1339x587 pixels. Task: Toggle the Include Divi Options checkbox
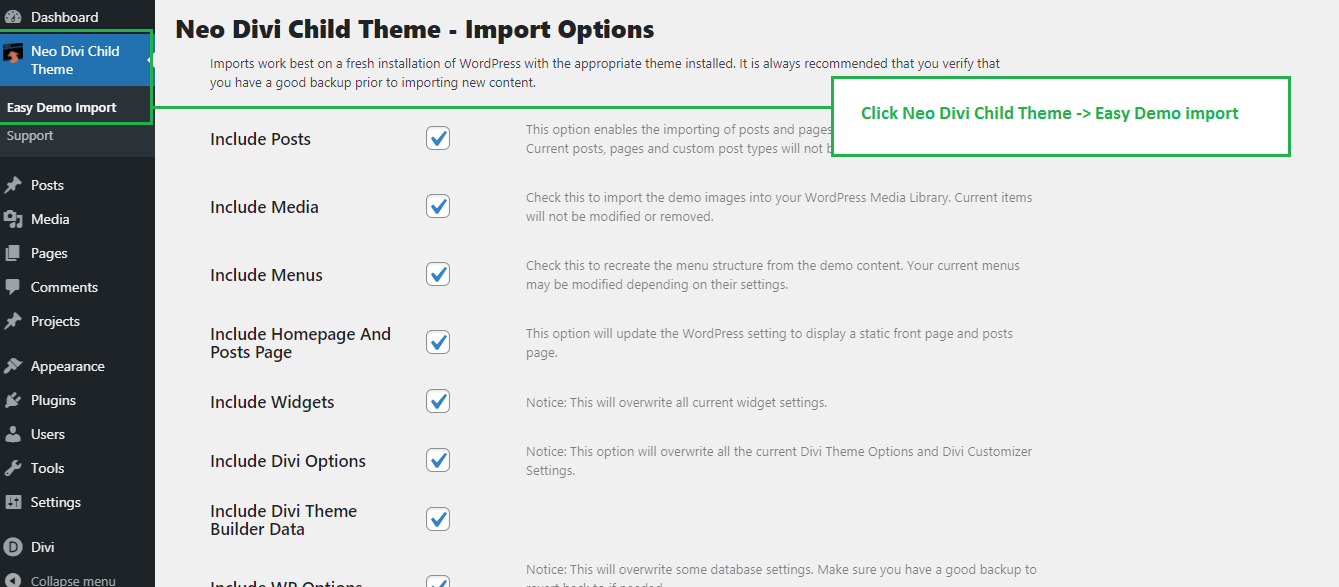(x=438, y=460)
